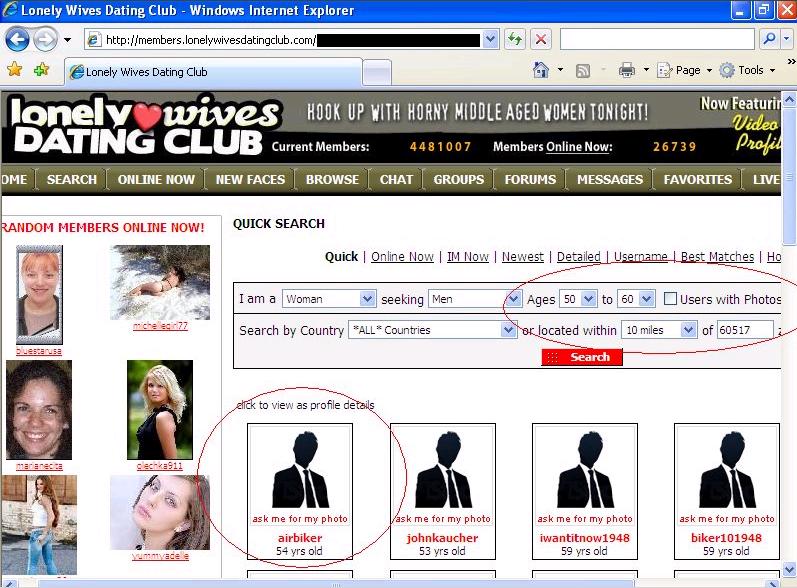Image resolution: width=797 pixels, height=588 pixels.
Task: Click the Username search link
Action: point(640,257)
